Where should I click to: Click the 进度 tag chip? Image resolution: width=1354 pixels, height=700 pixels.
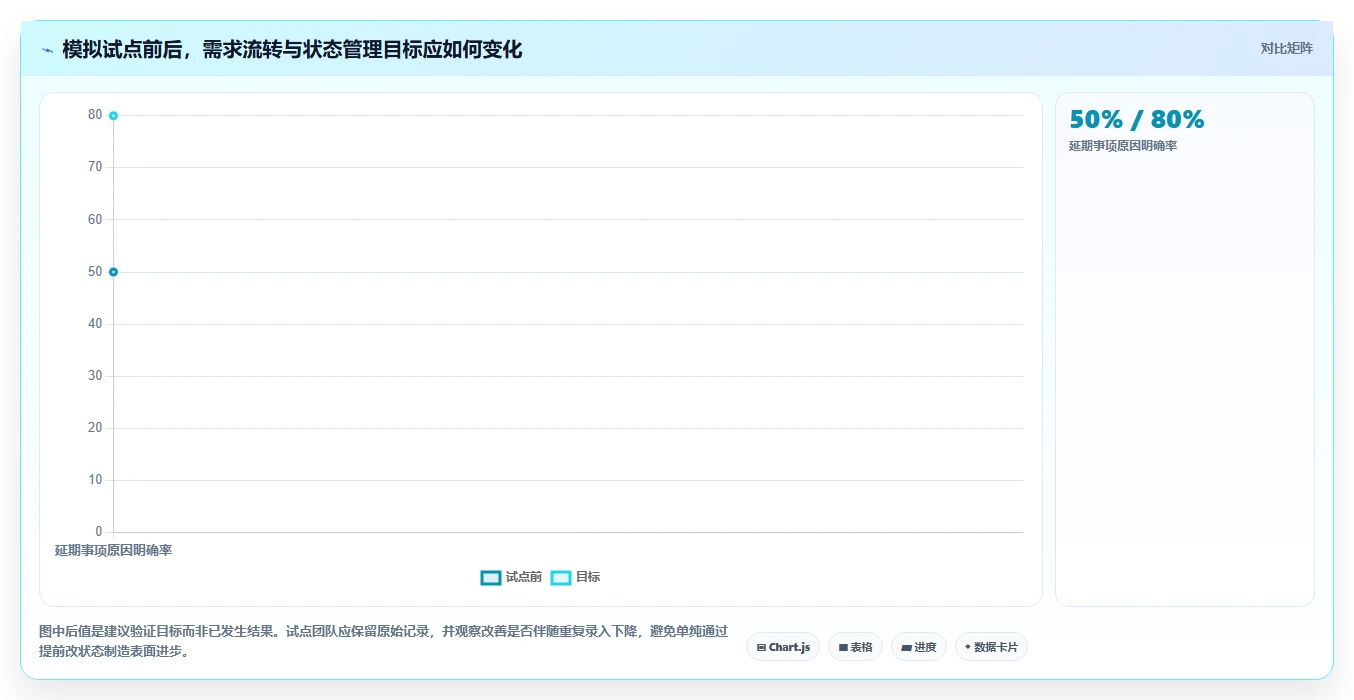[x=919, y=647]
